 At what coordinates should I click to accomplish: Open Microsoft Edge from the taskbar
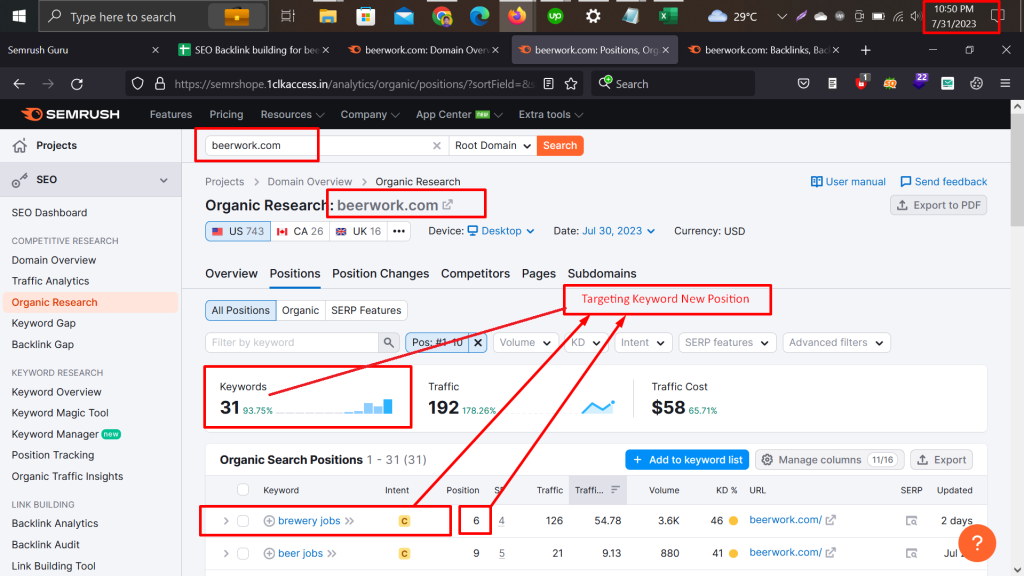point(479,16)
